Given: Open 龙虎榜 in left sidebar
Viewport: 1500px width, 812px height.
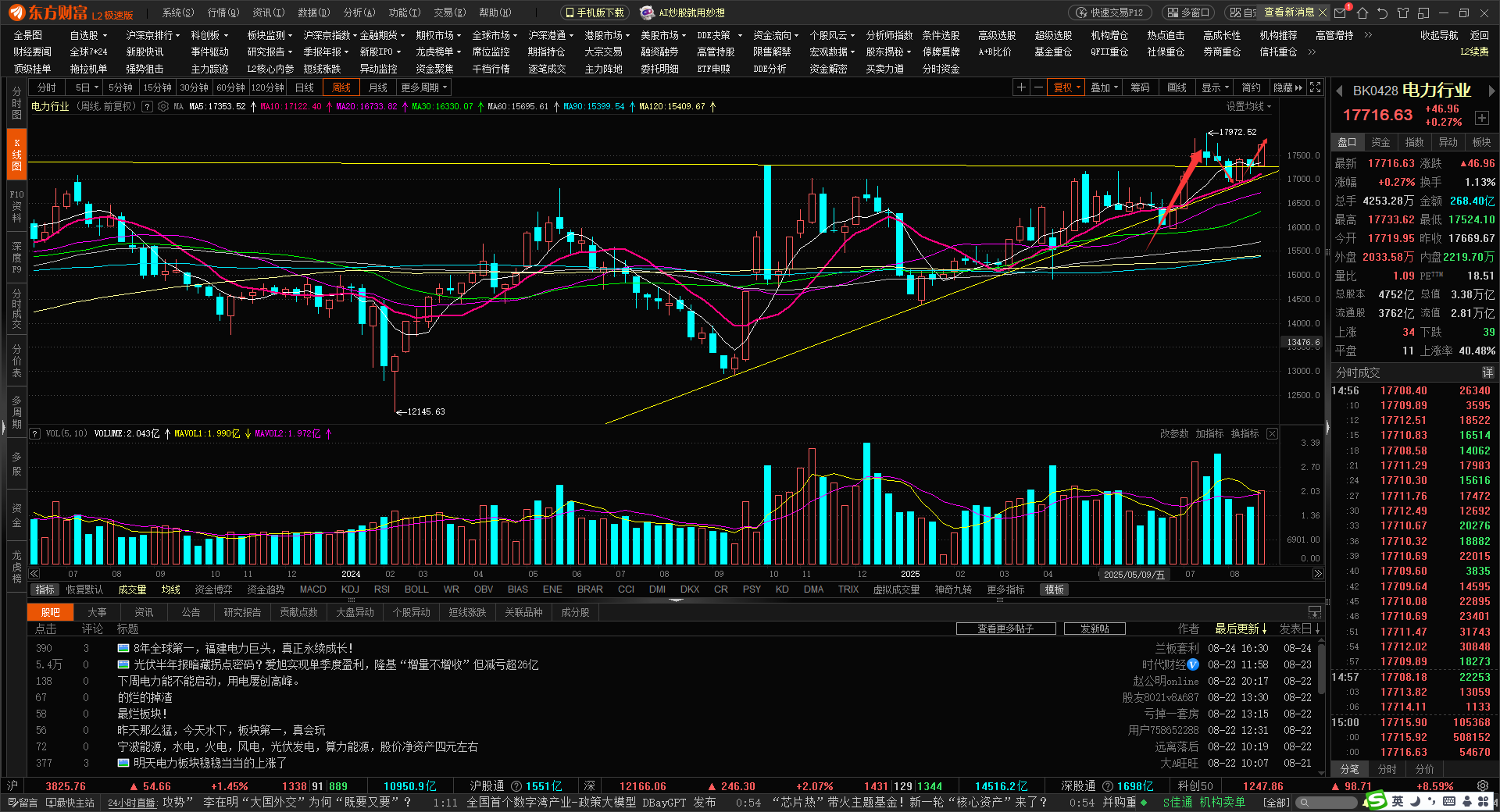Looking at the screenshot, I should click(16, 567).
